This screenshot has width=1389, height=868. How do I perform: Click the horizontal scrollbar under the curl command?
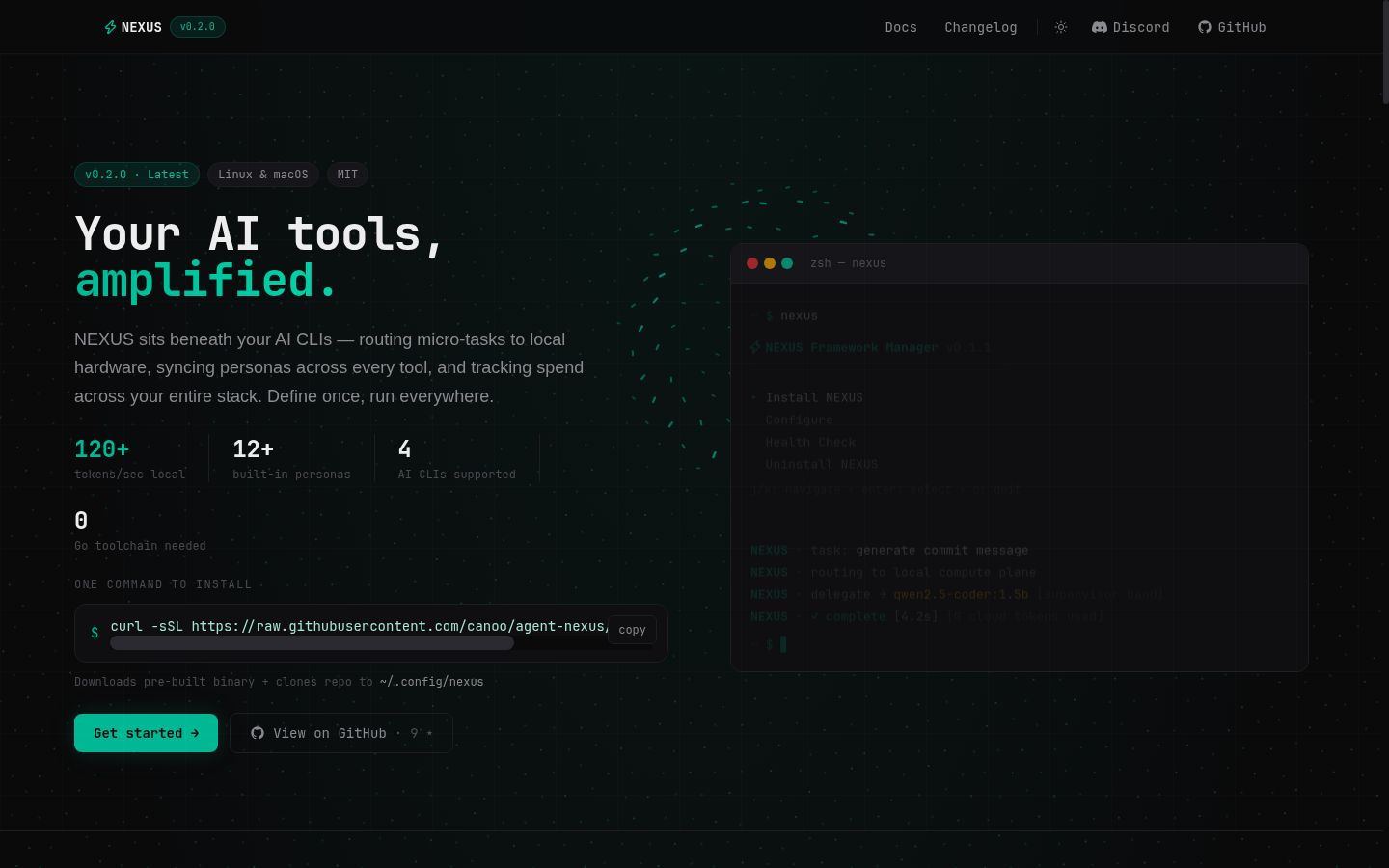coord(312,643)
